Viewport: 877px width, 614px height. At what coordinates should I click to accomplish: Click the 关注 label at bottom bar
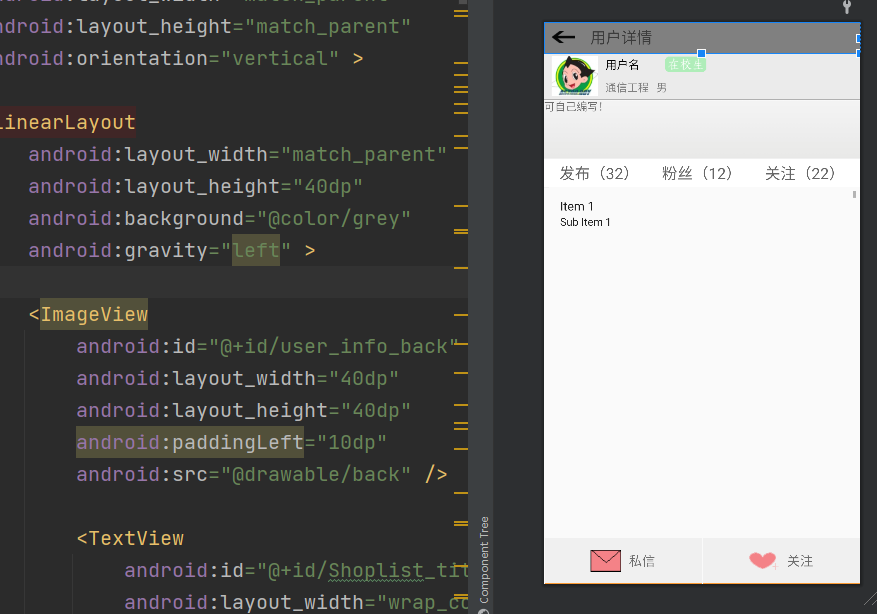click(x=800, y=561)
